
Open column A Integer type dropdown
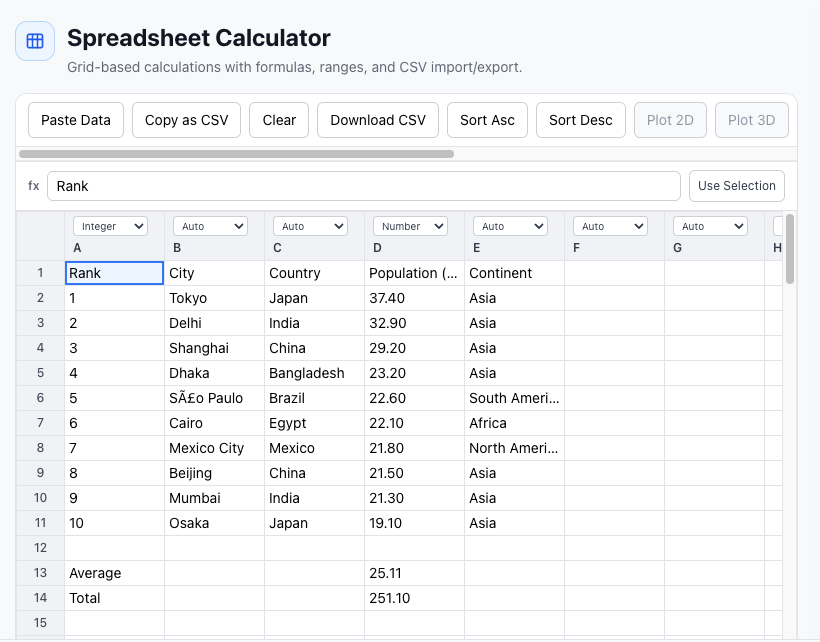[x=110, y=226]
